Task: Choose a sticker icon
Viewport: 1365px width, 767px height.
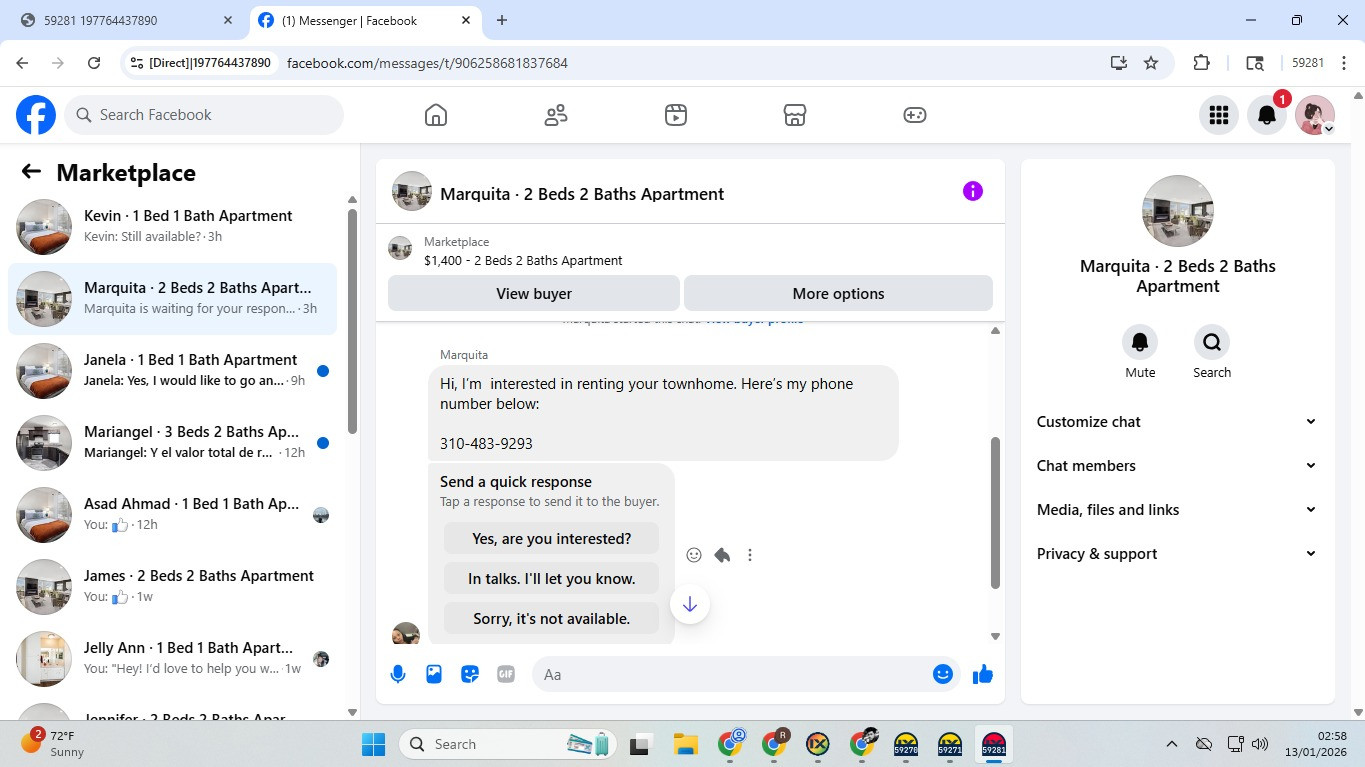Action: tap(470, 674)
